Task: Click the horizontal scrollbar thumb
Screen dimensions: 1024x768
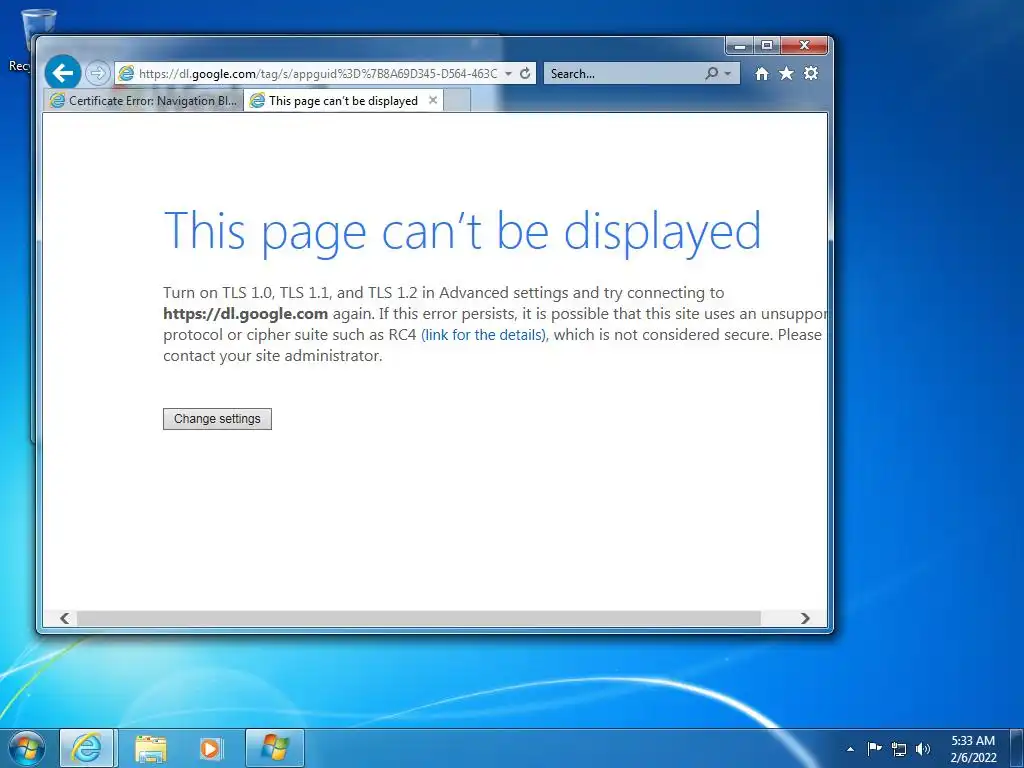Action: click(419, 618)
